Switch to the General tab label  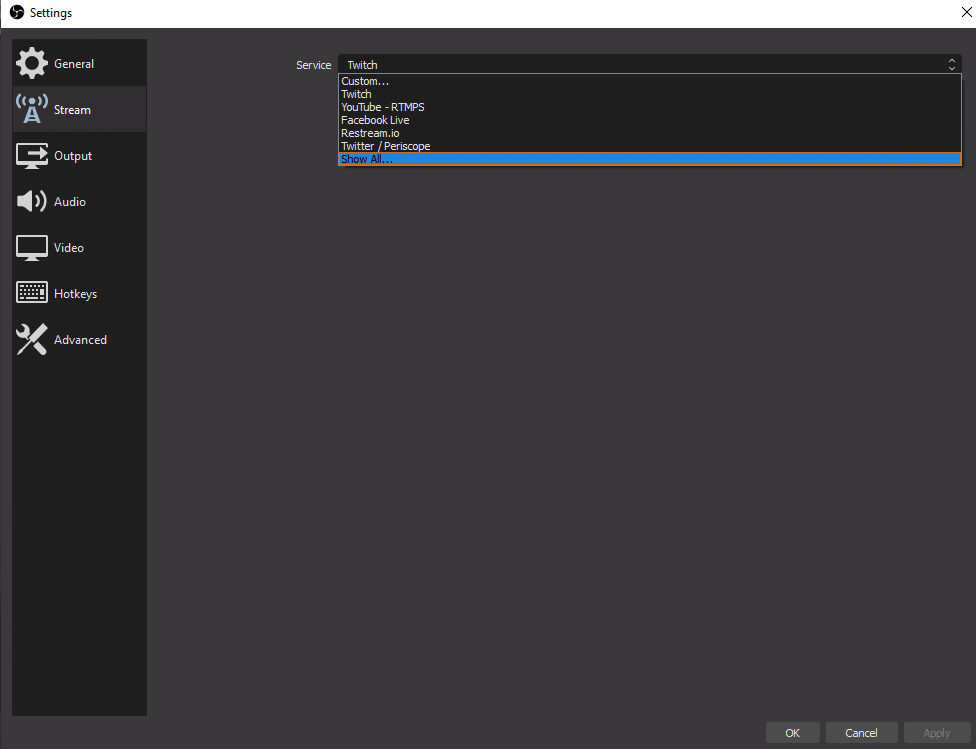pyautogui.click(x=74, y=64)
